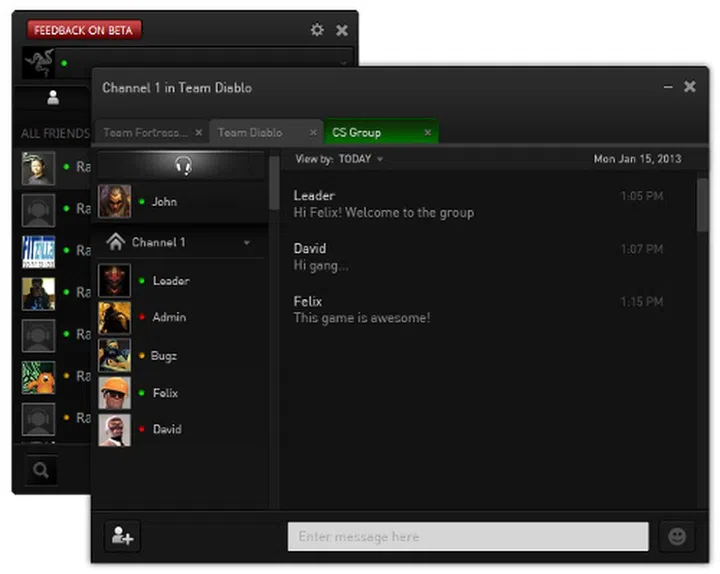Click the Razer logo profile avatar
Viewport: 720px width, 574px height.
pos(39,63)
